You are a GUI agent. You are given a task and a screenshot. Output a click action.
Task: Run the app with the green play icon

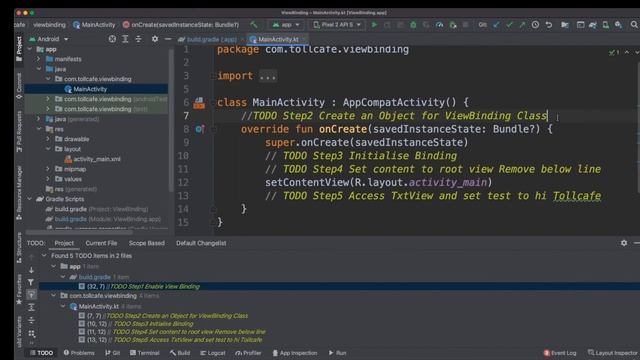[374, 25]
